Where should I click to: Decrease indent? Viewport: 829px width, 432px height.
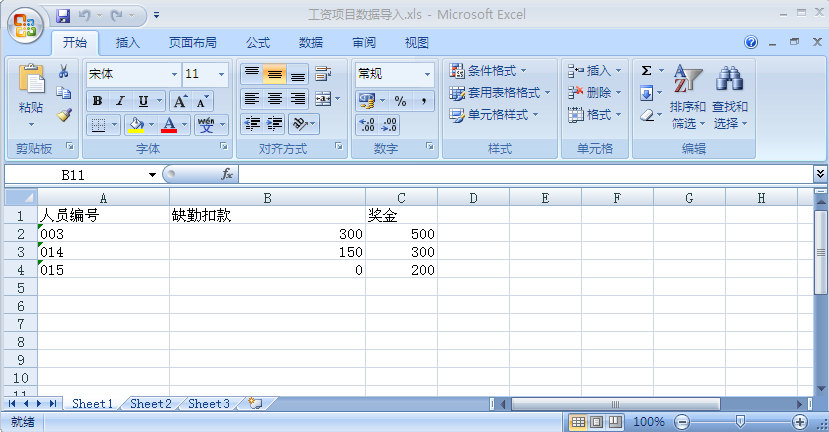252,124
